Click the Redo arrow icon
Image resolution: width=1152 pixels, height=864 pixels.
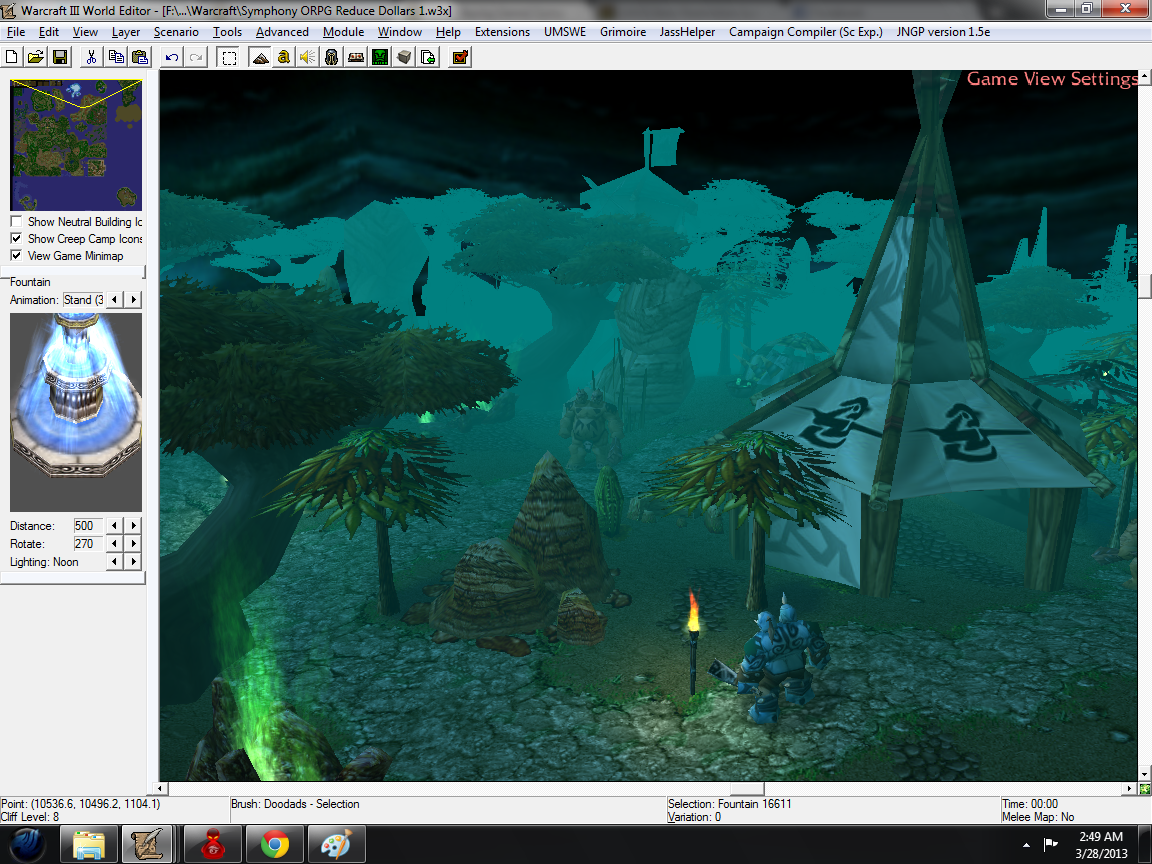click(196, 57)
